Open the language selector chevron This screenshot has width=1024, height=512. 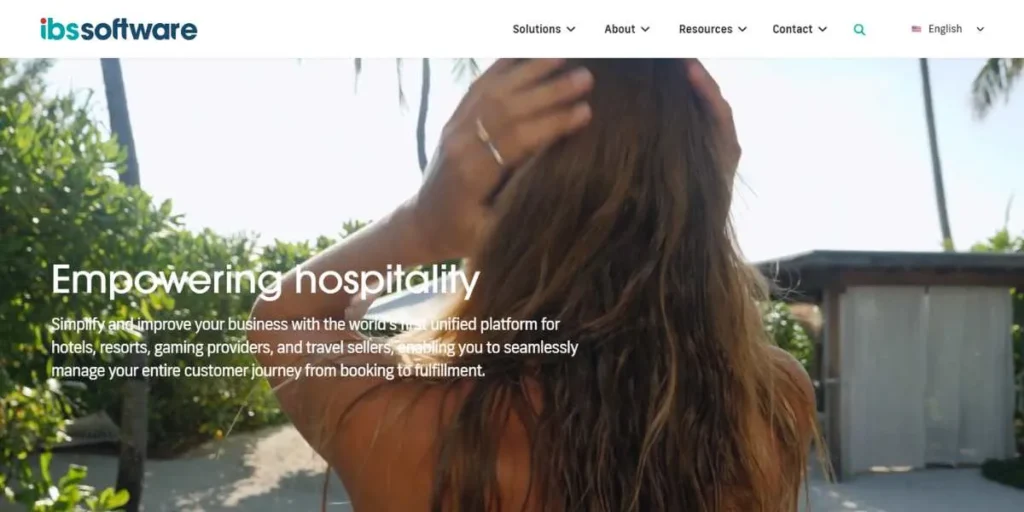pos(980,29)
